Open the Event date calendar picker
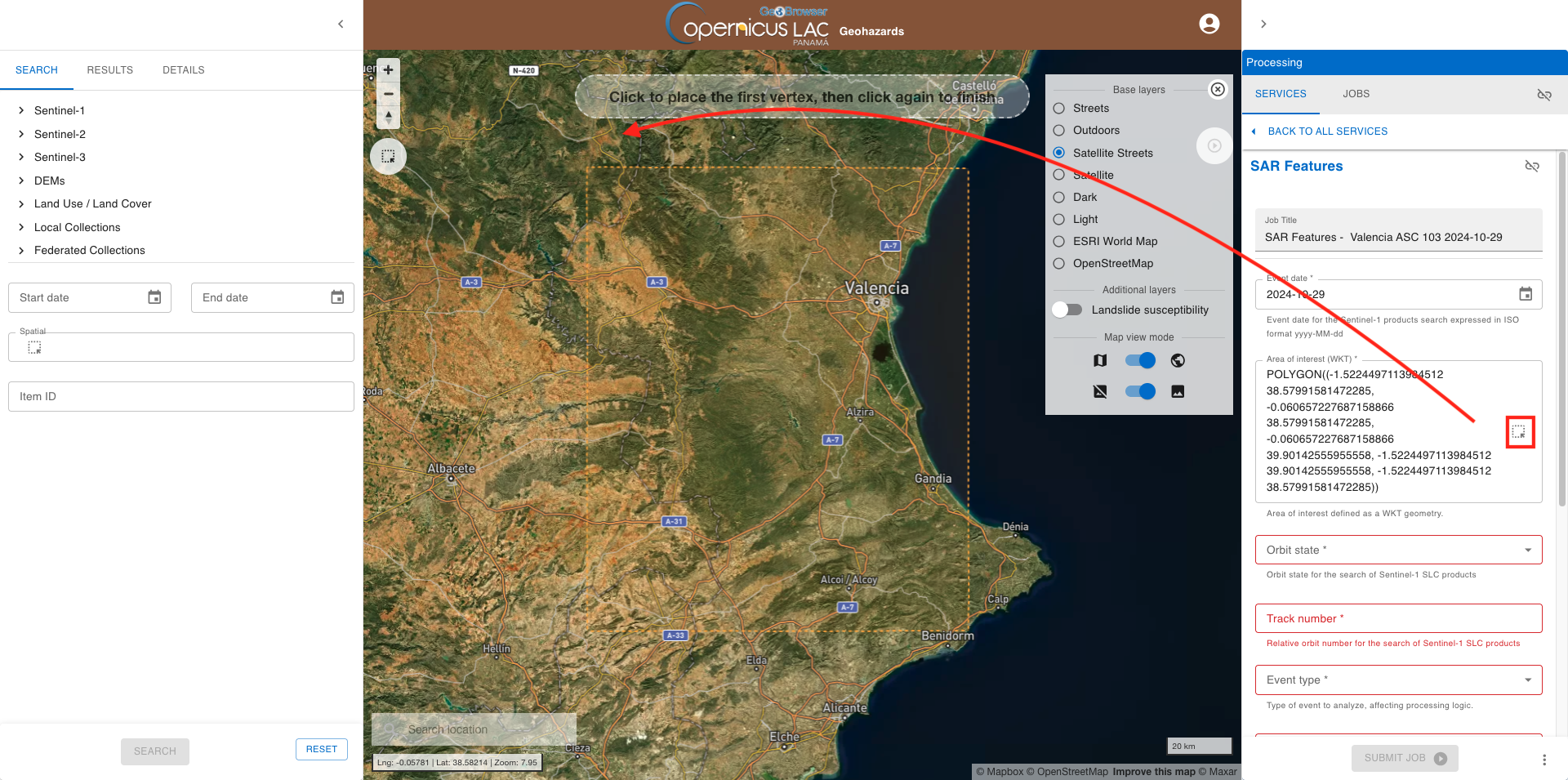The height and width of the screenshot is (780, 1568). click(1525, 294)
